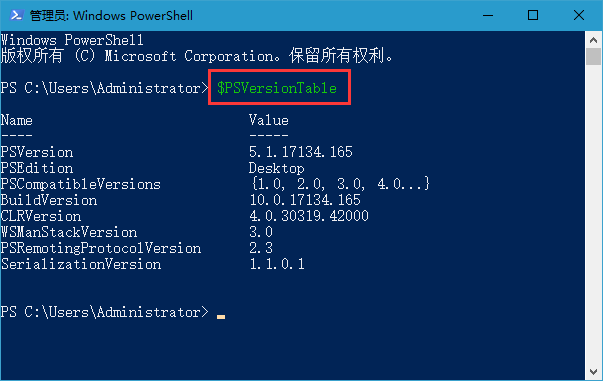Click the SerializationVersion row name
The width and height of the screenshot is (603, 381).
click(x=81, y=264)
